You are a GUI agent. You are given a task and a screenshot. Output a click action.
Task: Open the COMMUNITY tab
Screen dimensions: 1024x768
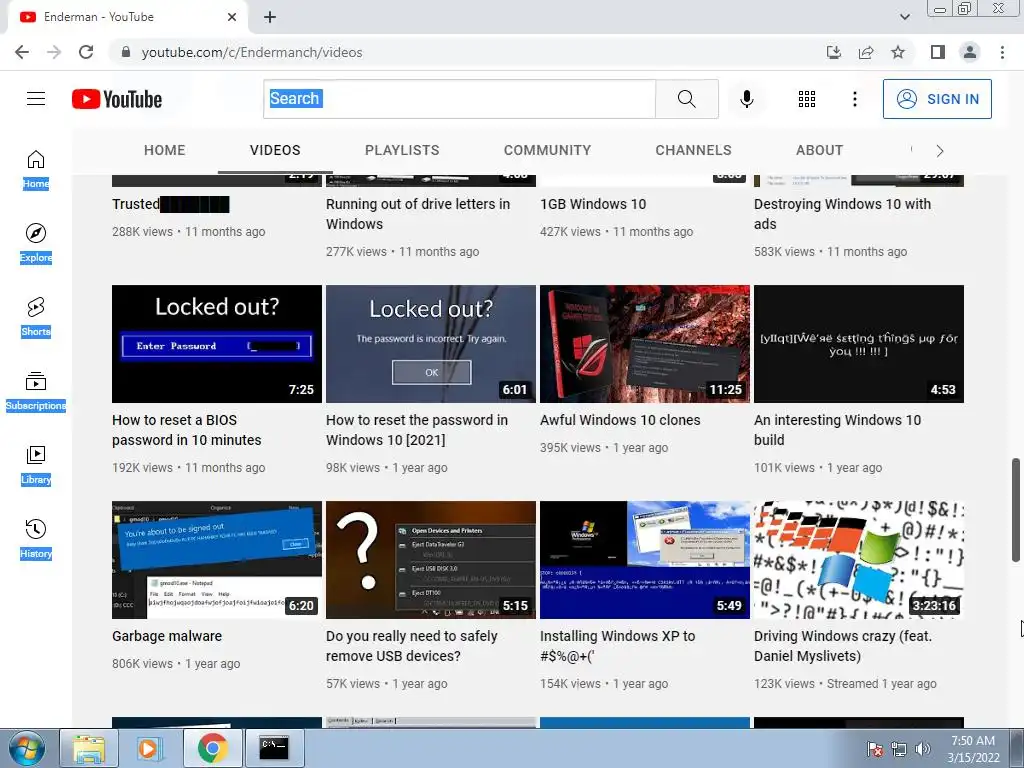(547, 150)
